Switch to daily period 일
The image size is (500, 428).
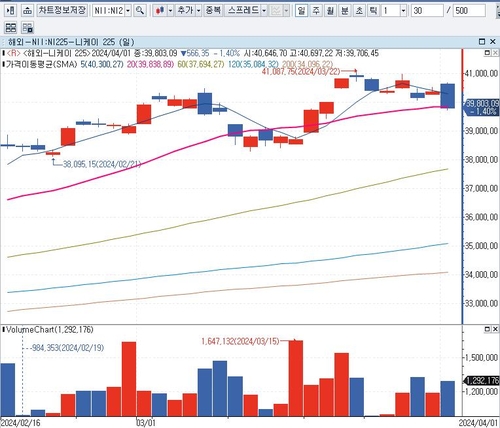click(301, 11)
